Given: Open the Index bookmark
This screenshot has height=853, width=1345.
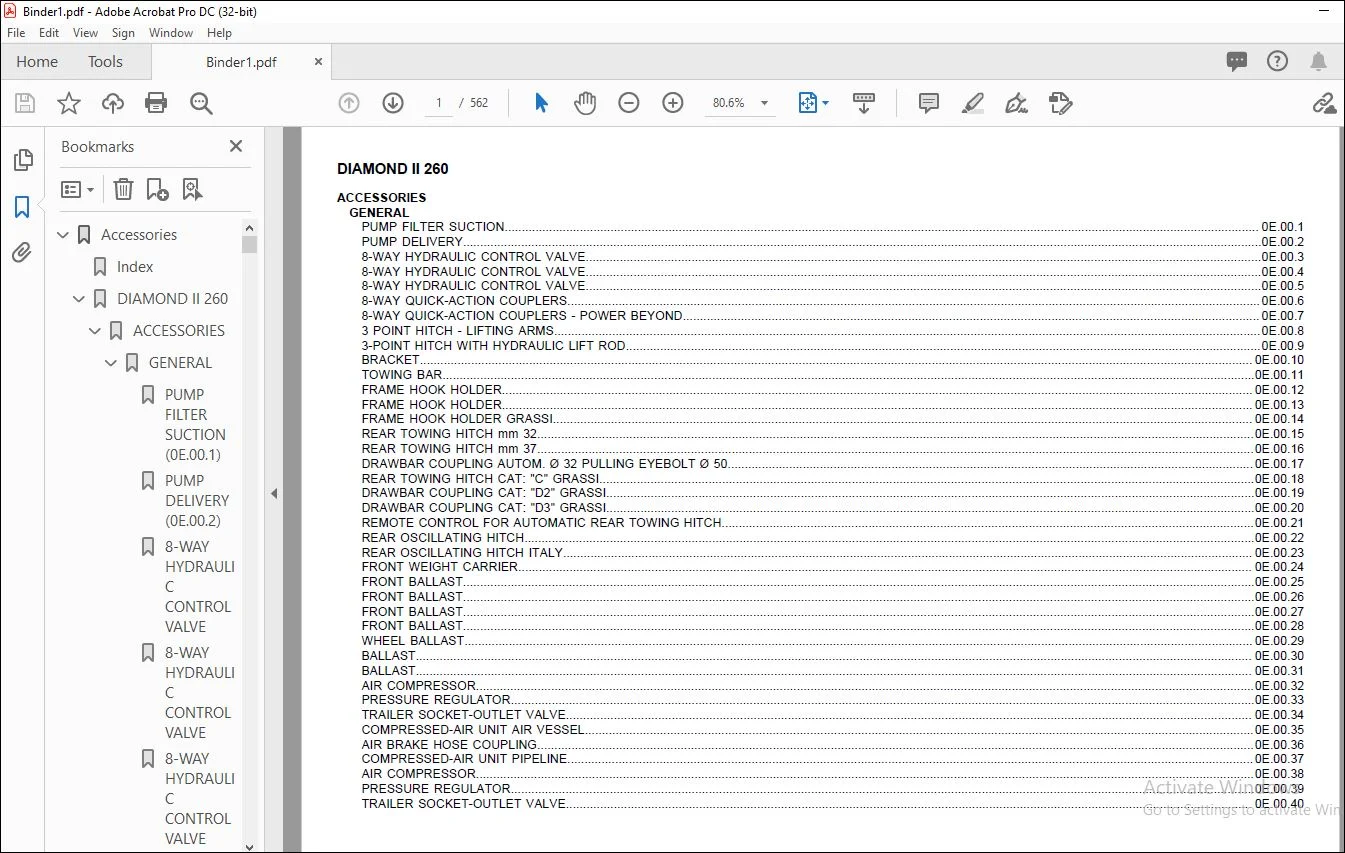Looking at the screenshot, I should coord(135,267).
